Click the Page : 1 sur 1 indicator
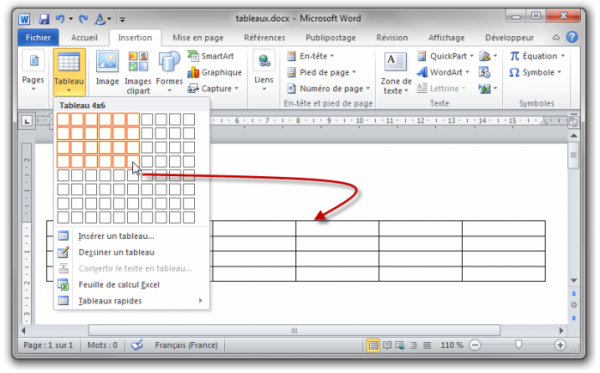This screenshot has height=373, width=600. click(x=48, y=345)
